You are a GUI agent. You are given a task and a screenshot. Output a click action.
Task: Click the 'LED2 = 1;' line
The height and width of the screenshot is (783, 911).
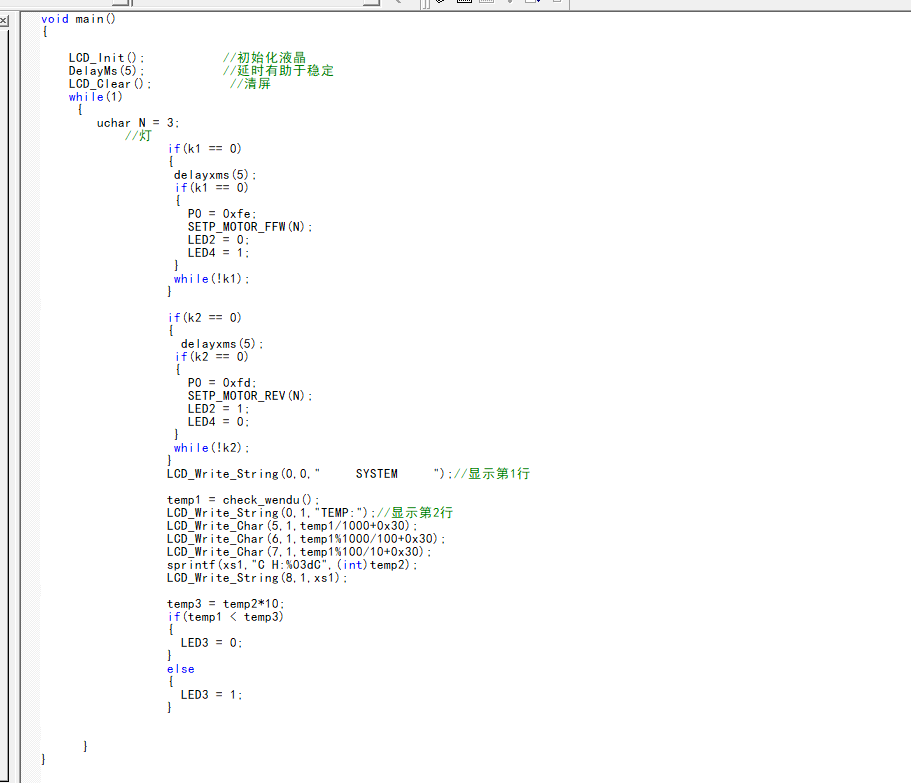(218, 409)
